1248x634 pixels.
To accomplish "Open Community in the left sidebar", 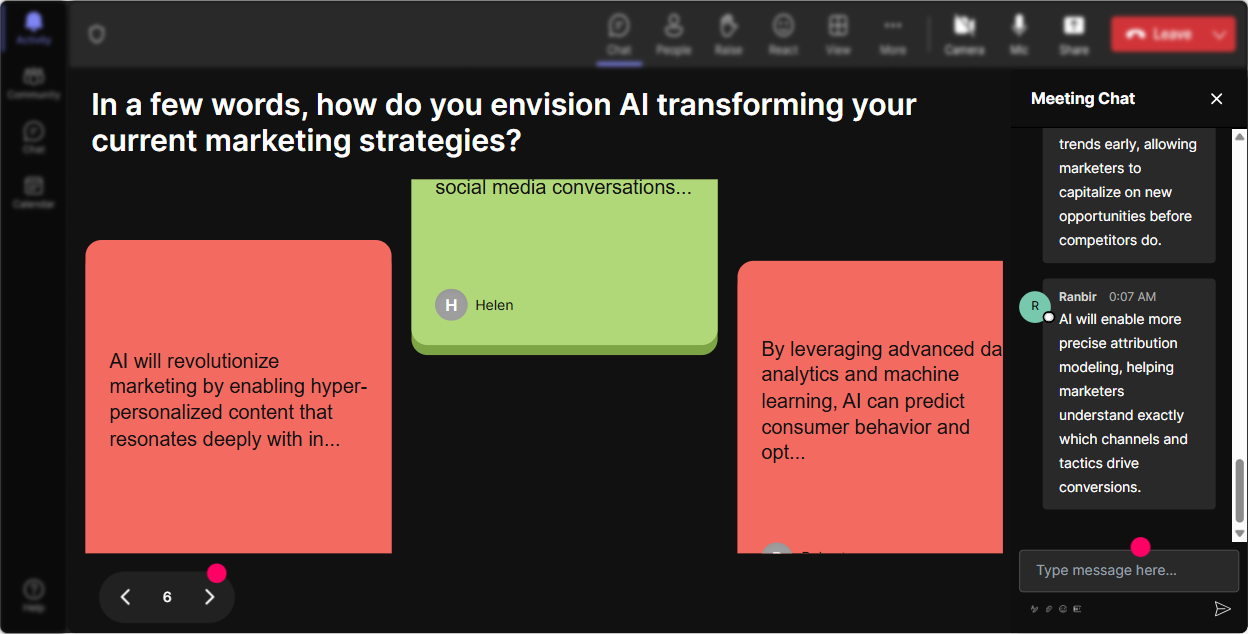I will pyautogui.click(x=34, y=83).
